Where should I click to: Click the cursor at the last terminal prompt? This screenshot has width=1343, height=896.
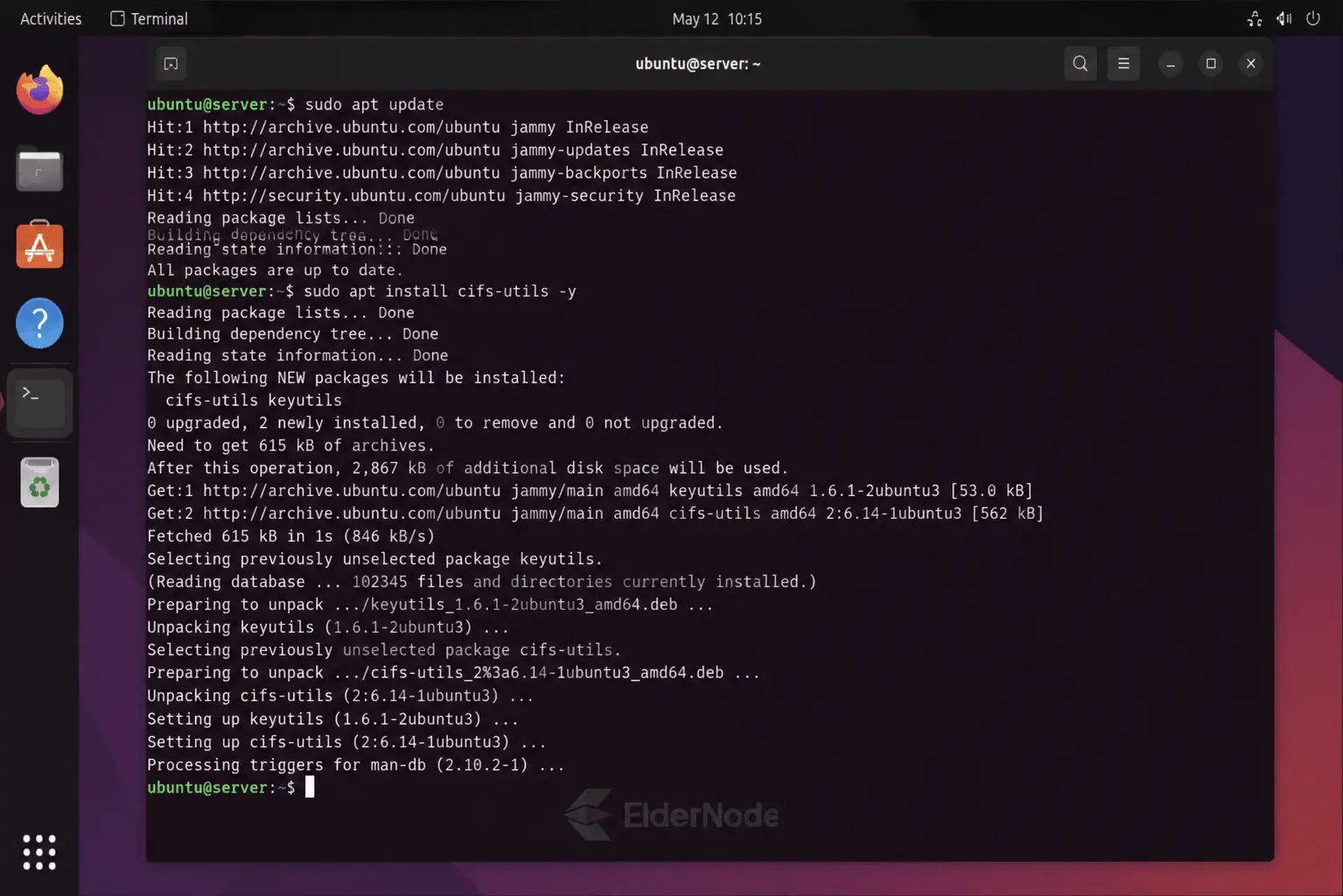tap(310, 787)
